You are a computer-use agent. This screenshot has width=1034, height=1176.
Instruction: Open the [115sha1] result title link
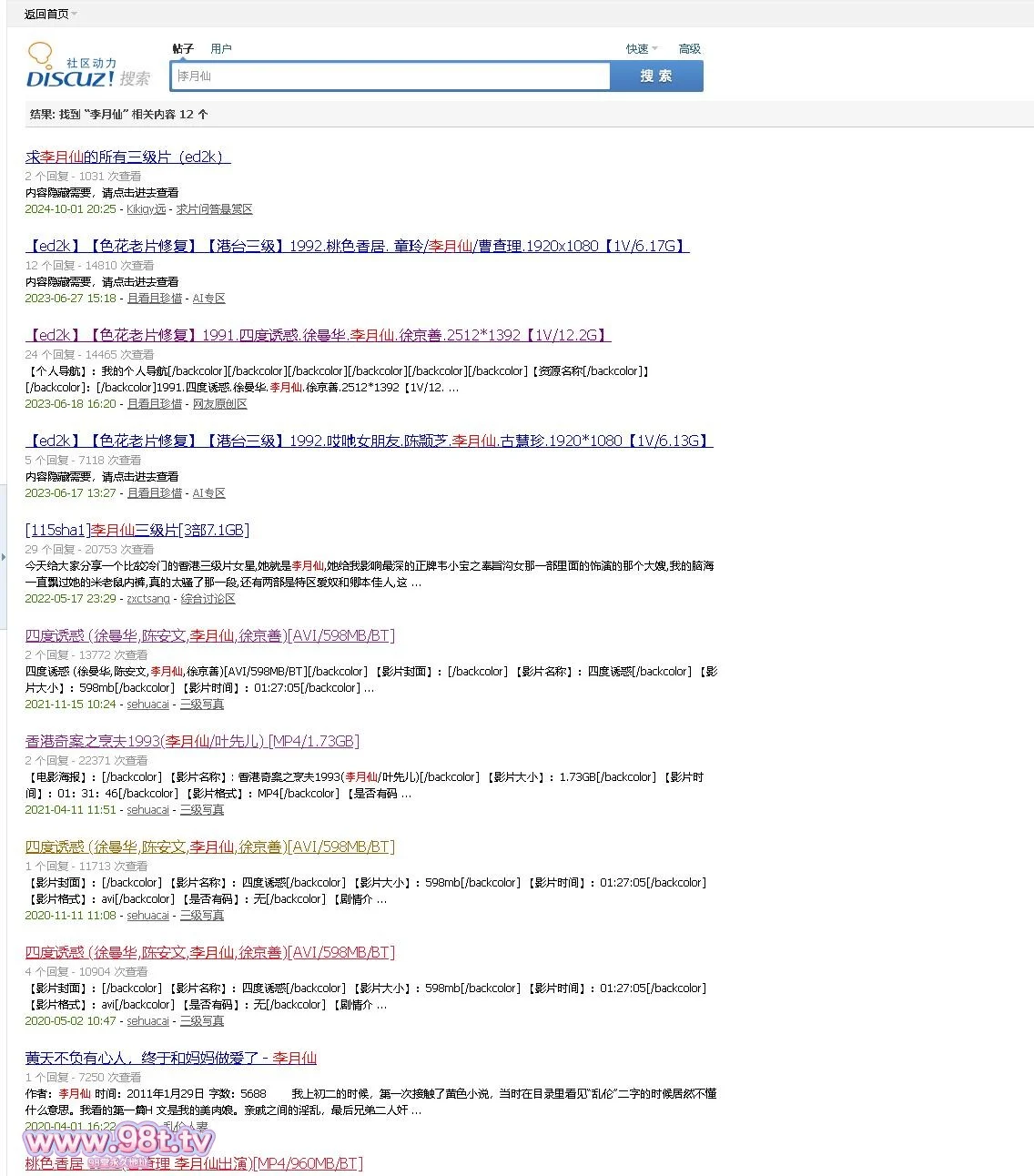[x=137, y=530]
